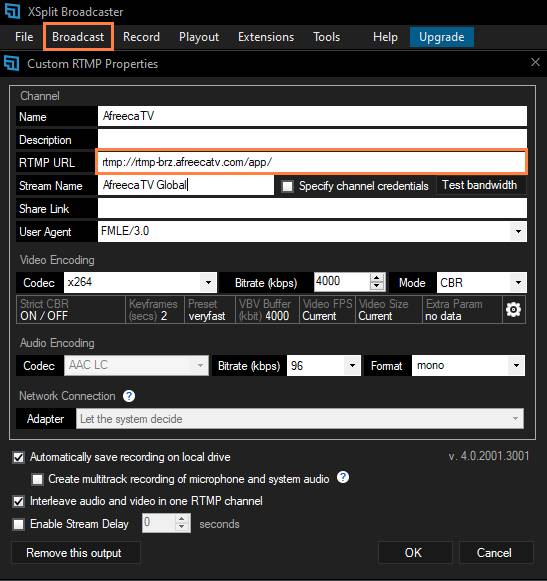Image resolution: width=547 pixels, height=581 pixels.
Task: Expand the Mode CBR dropdown
Action: tap(518, 283)
